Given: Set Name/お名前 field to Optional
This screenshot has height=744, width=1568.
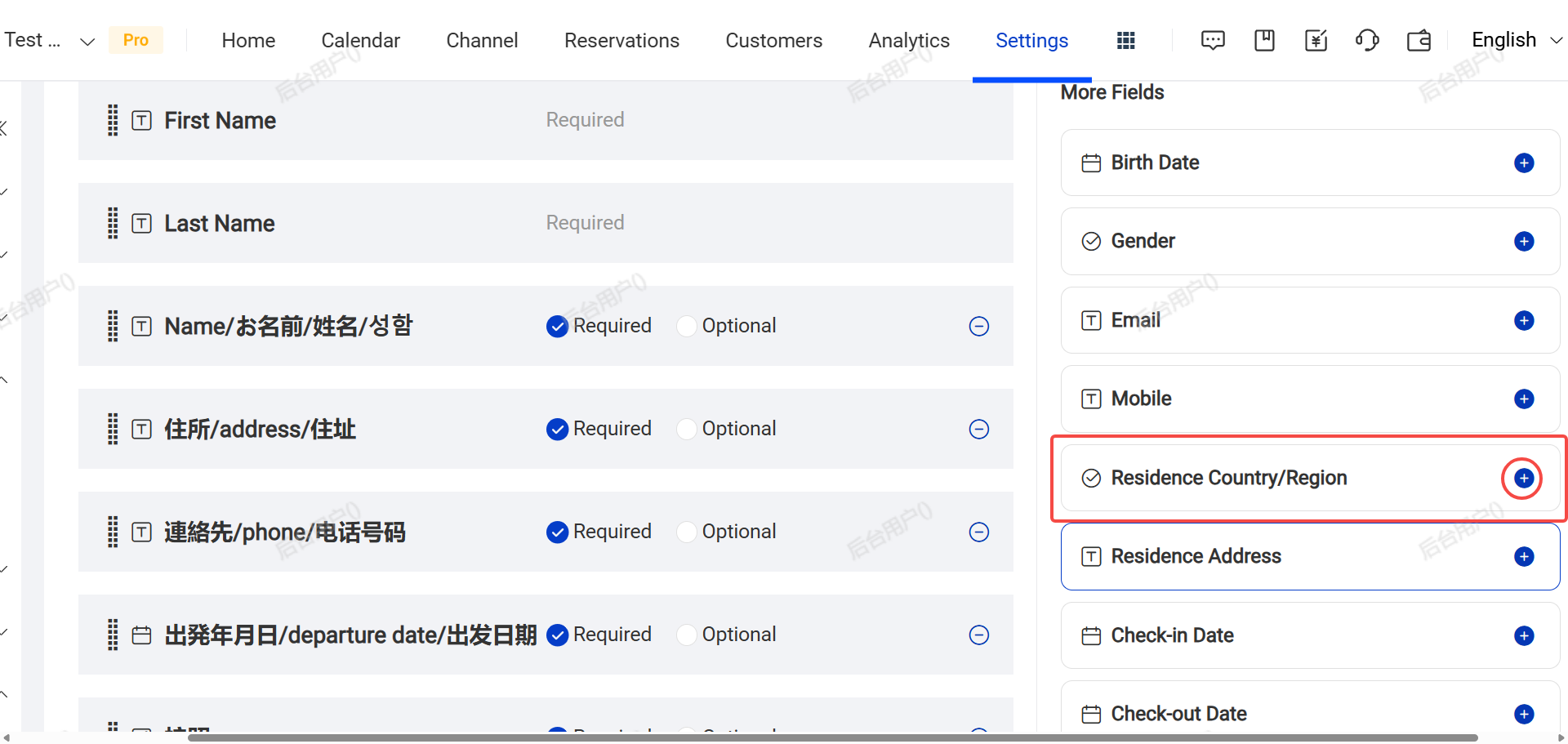Looking at the screenshot, I should 687,326.
